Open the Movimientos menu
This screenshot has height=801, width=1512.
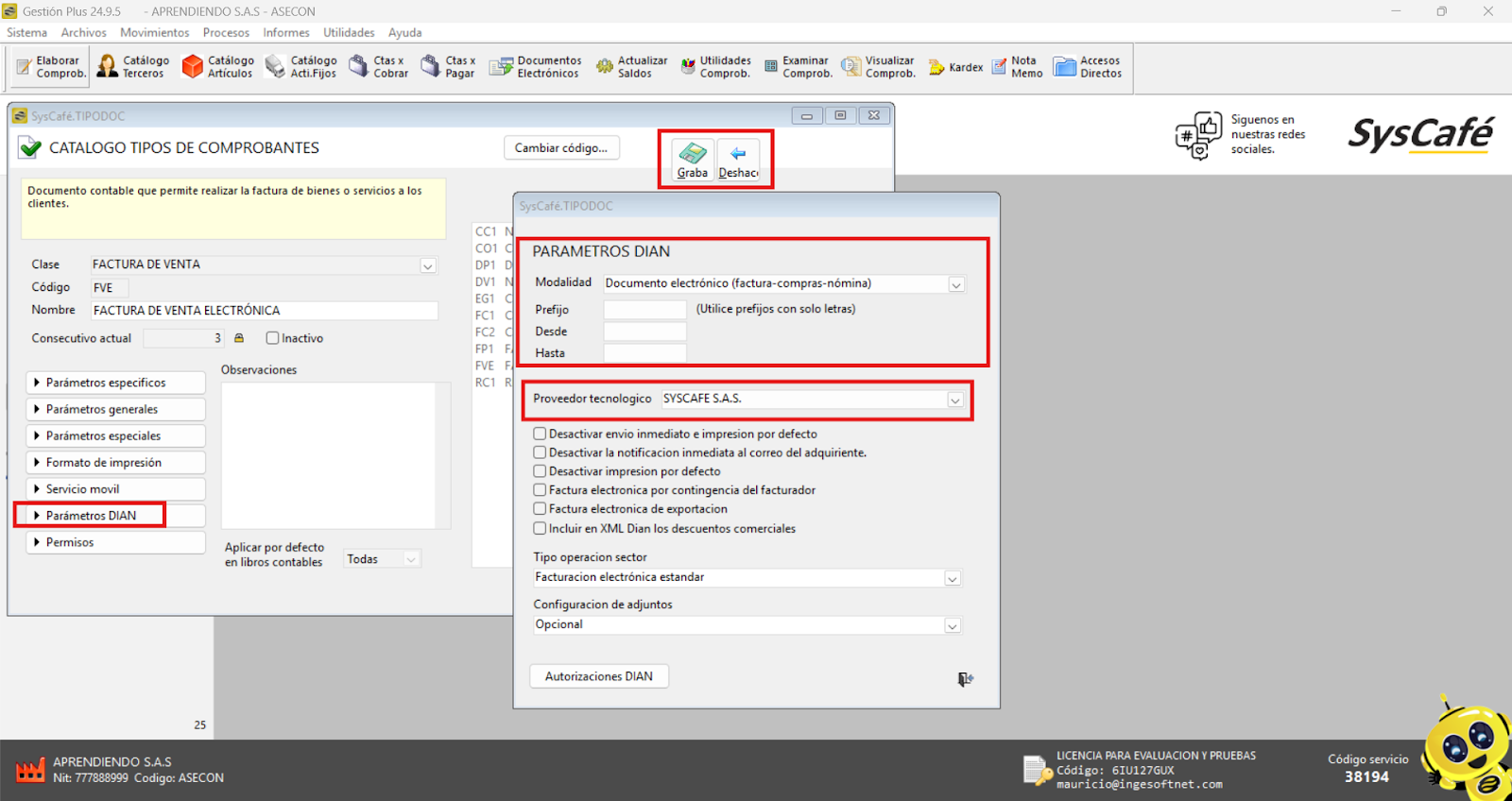pyautogui.click(x=154, y=32)
